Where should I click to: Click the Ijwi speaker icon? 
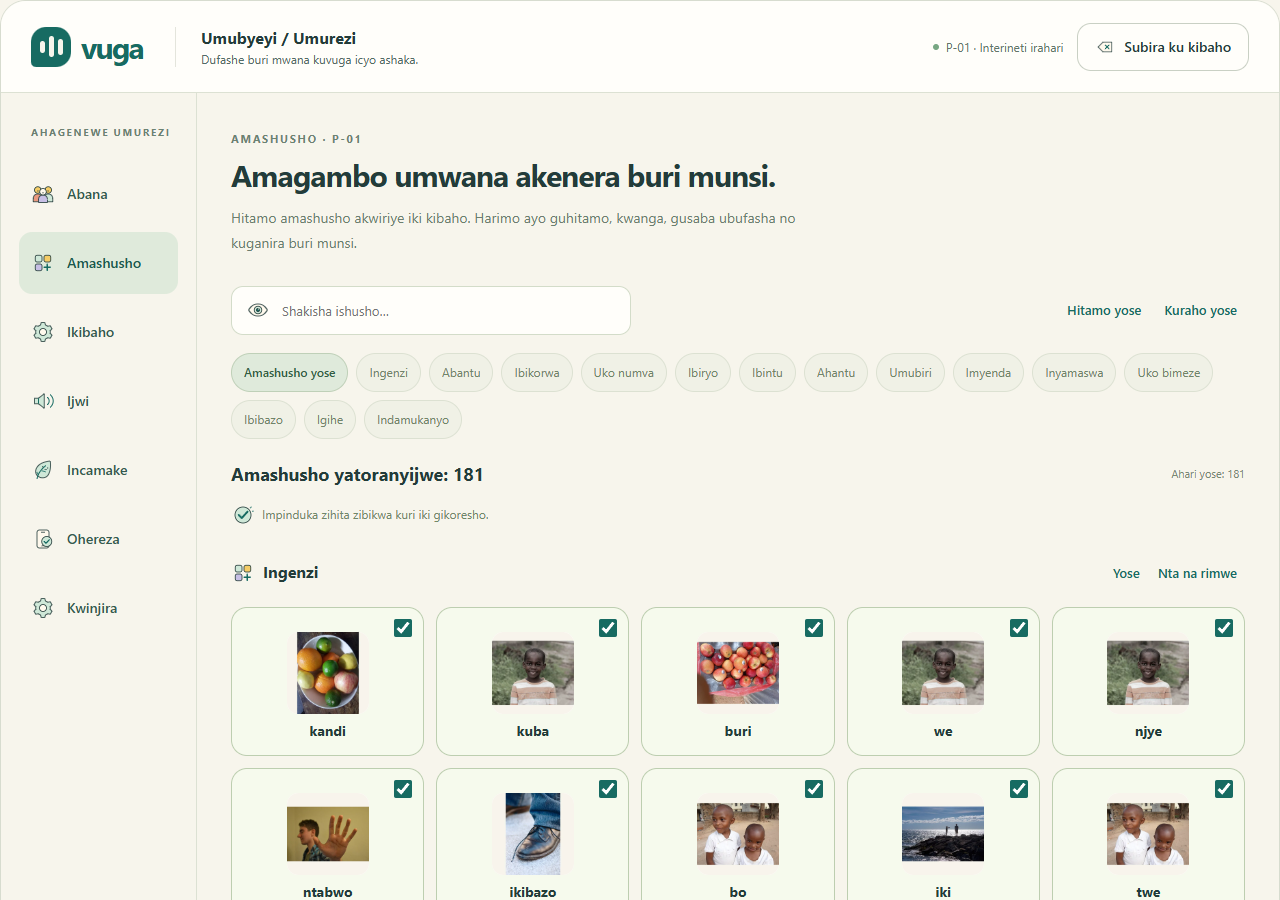pos(43,401)
